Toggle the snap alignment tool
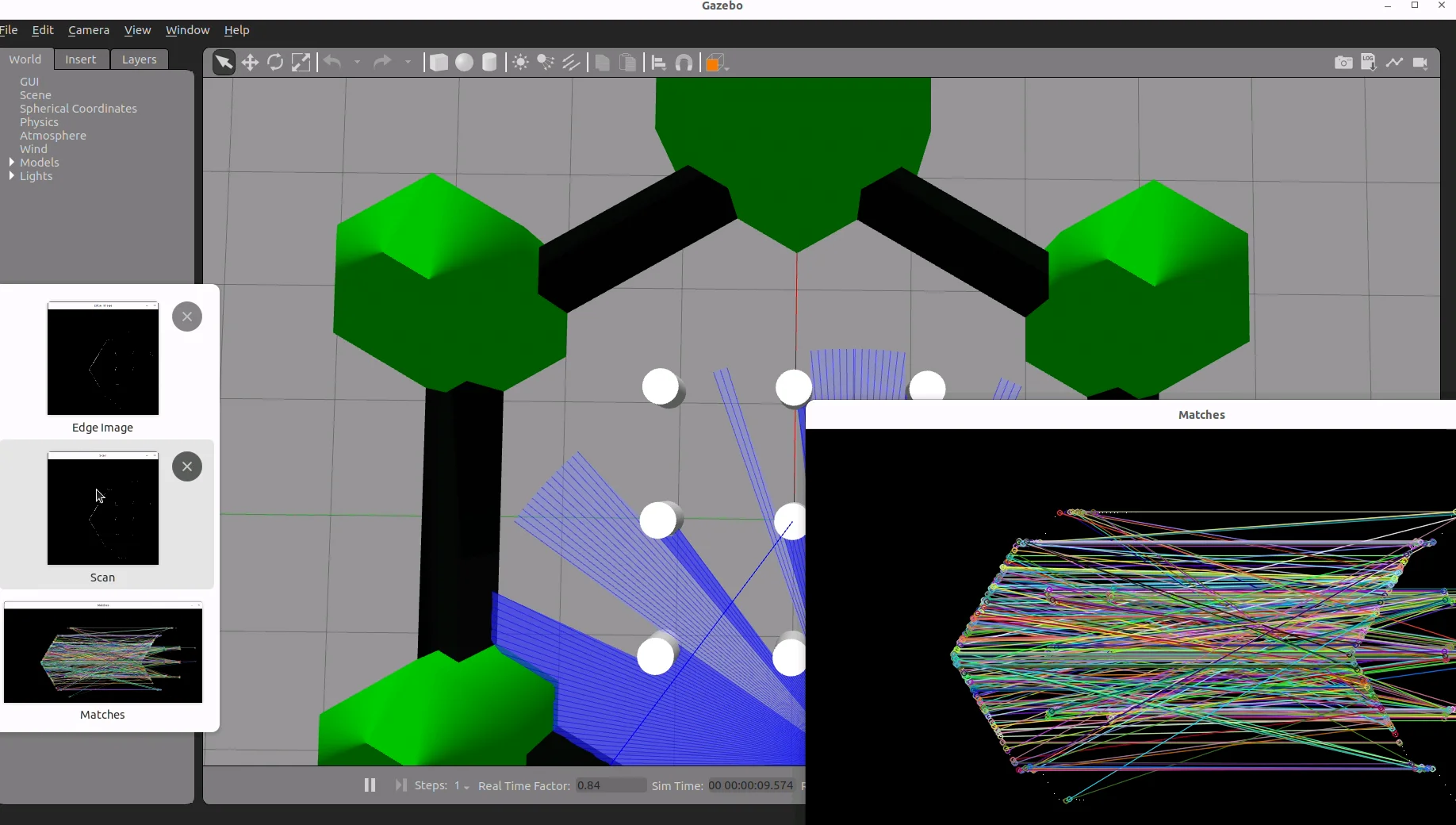The height and width of the screenshot is (825, 1456). (x=685, y=63)
